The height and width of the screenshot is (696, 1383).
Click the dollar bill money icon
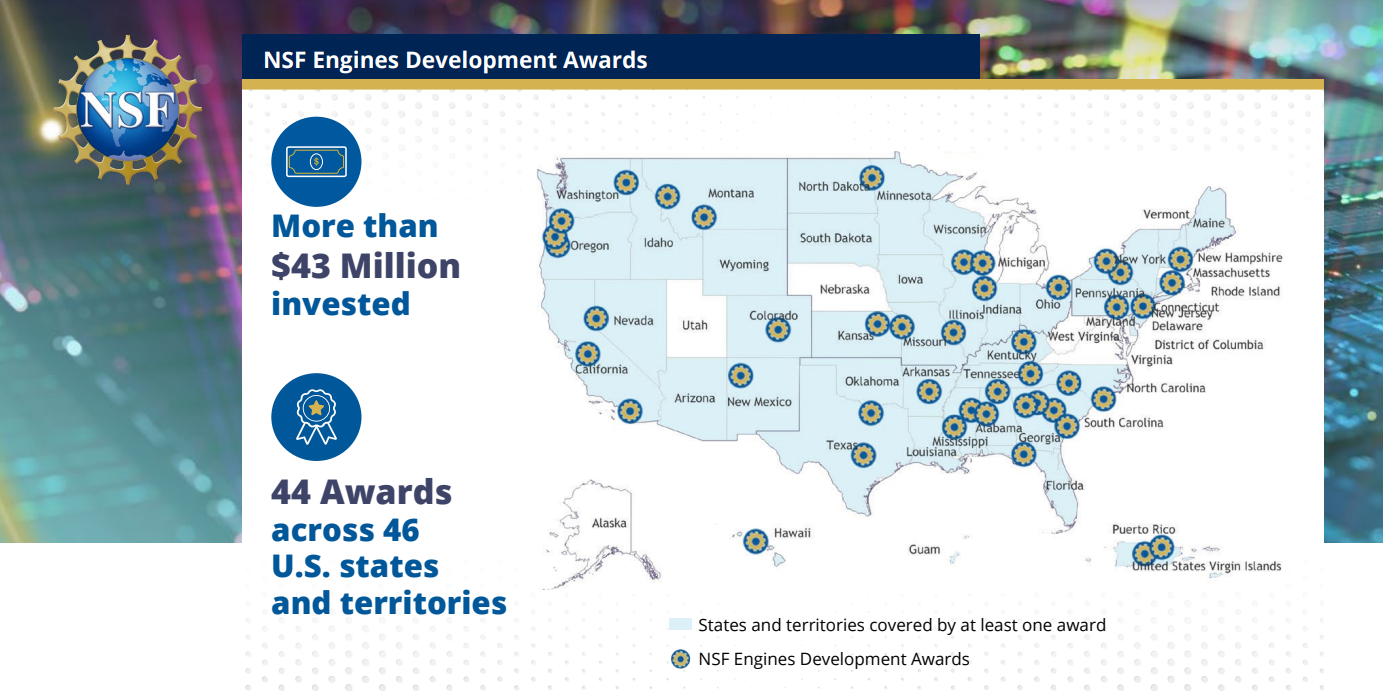pyautogui.click(x=316, y=162)
